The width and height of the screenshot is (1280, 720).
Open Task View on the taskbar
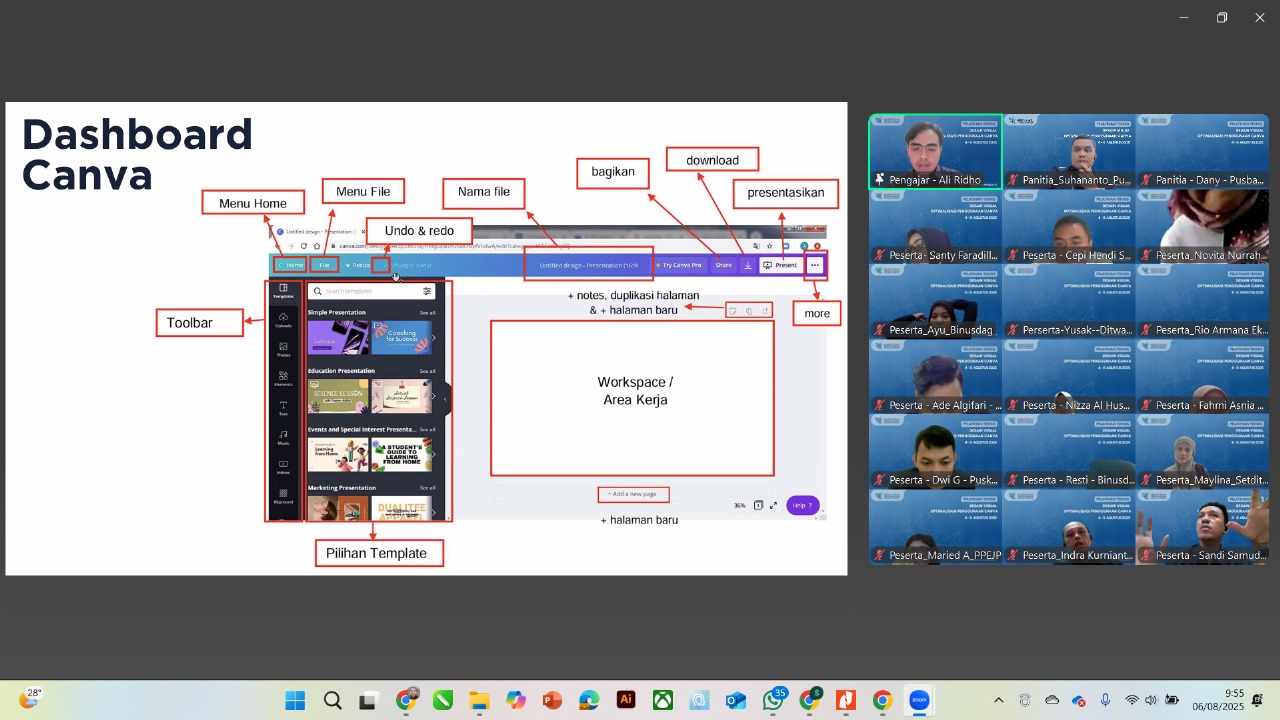tap(368, 700)
